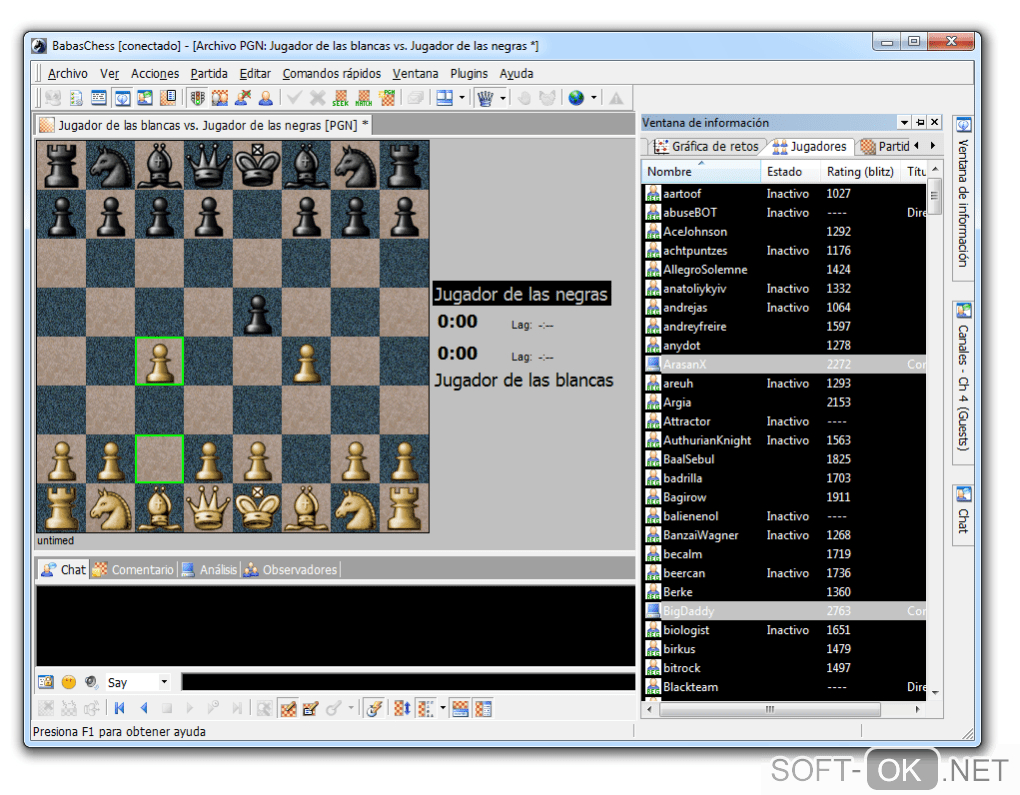Open the Archivo menu
The image size is (1020, 795).
click(68, 74)
